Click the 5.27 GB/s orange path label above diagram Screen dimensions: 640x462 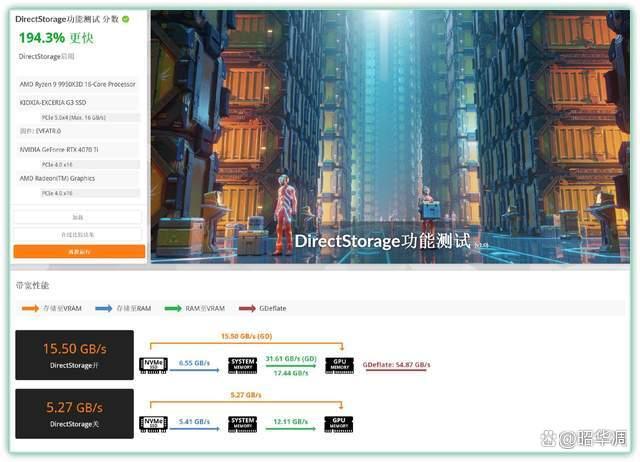point(246,395)
